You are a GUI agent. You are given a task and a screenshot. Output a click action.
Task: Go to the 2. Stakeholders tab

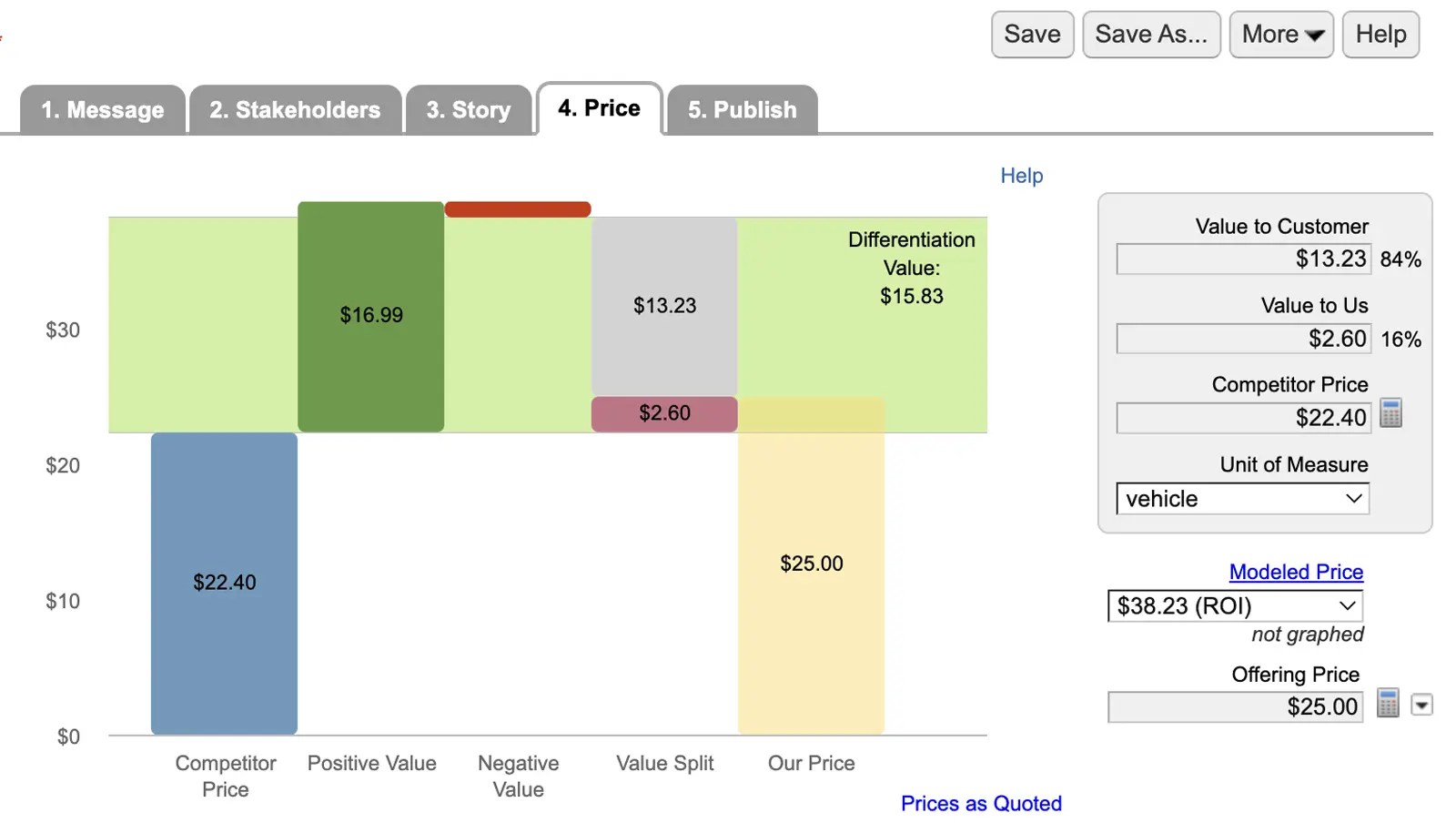pos(295,110)
